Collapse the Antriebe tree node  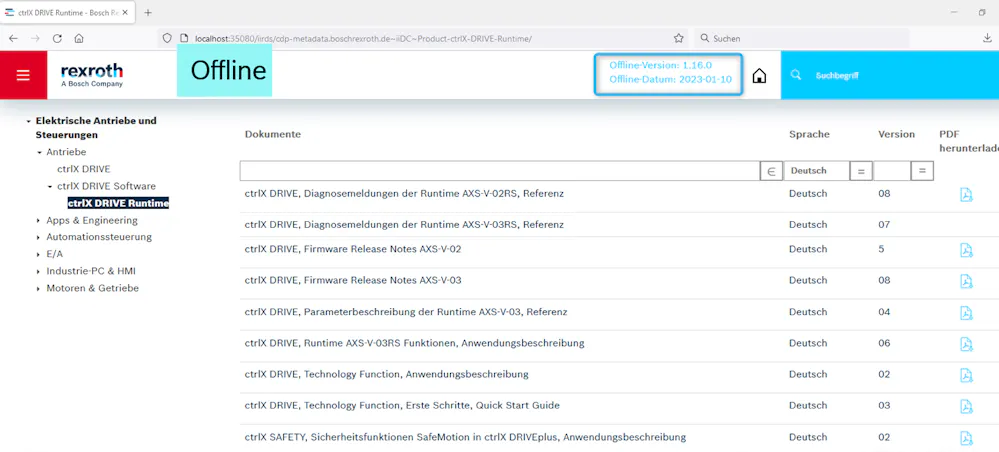pos(40,152)
